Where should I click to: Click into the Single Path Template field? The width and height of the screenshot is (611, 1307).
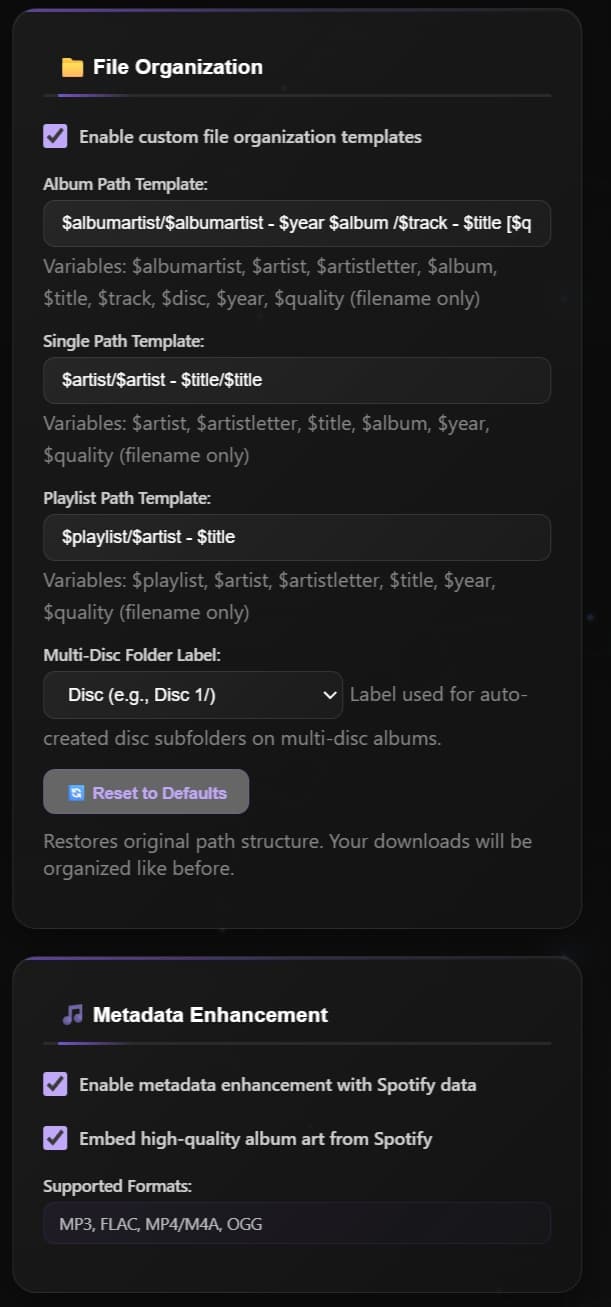tap(296, 380)
